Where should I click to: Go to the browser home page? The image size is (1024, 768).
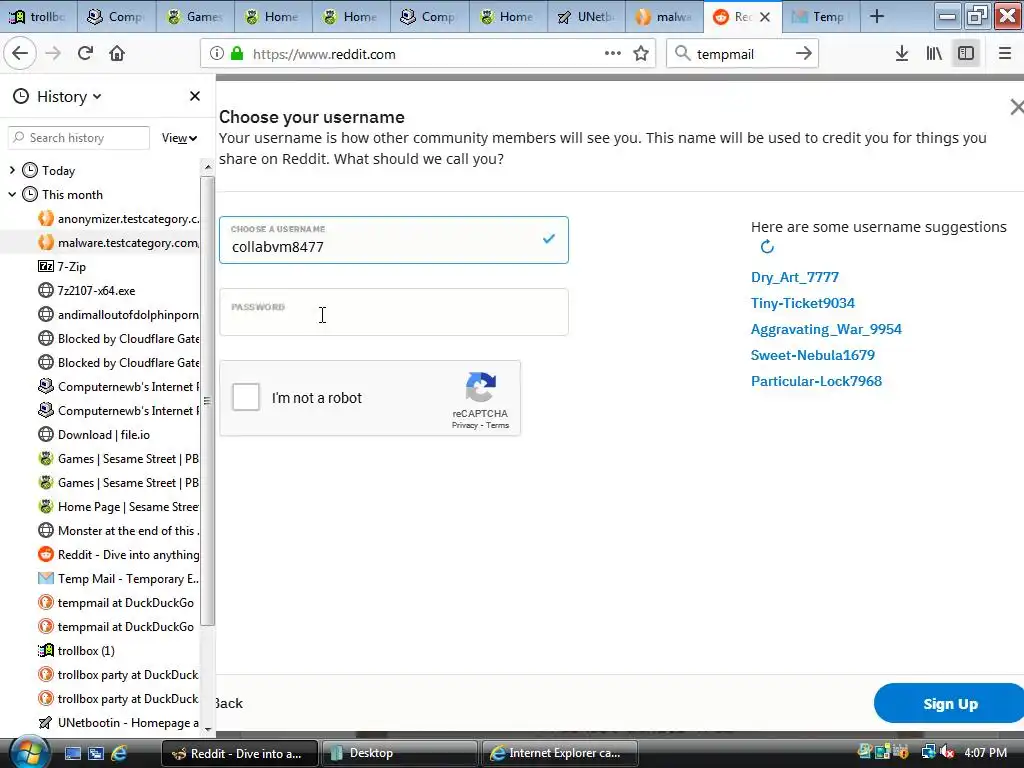(117, 54)
